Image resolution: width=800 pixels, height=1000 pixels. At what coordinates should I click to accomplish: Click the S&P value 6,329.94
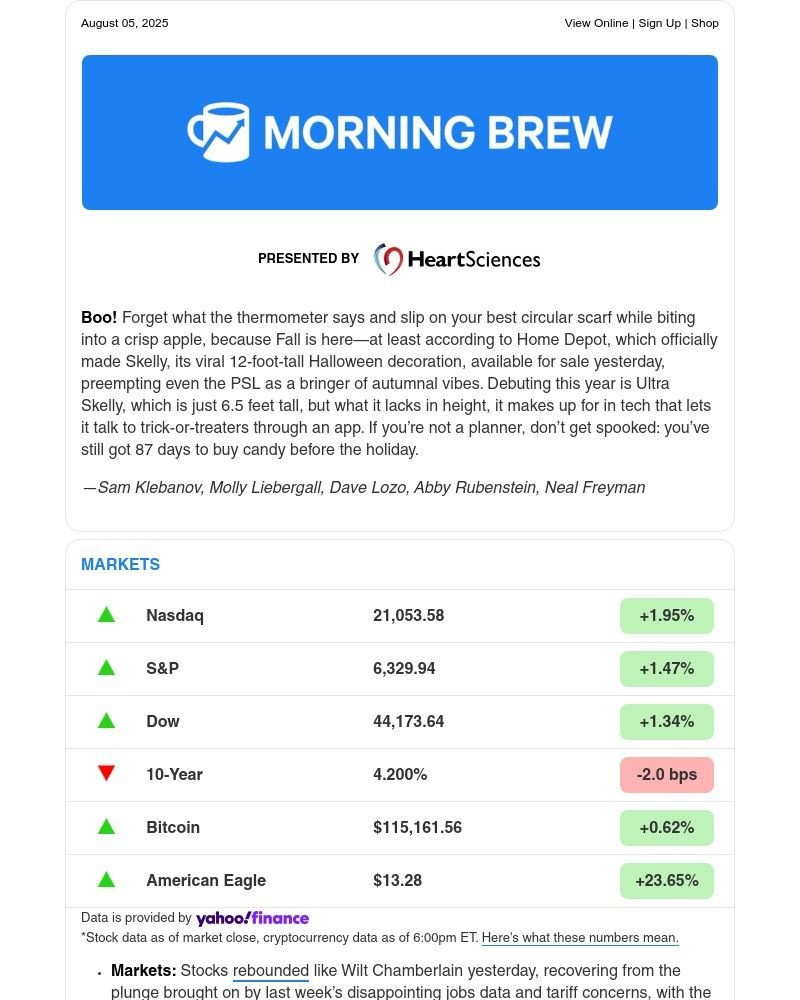pyautogui.click(x=404, y=669)
